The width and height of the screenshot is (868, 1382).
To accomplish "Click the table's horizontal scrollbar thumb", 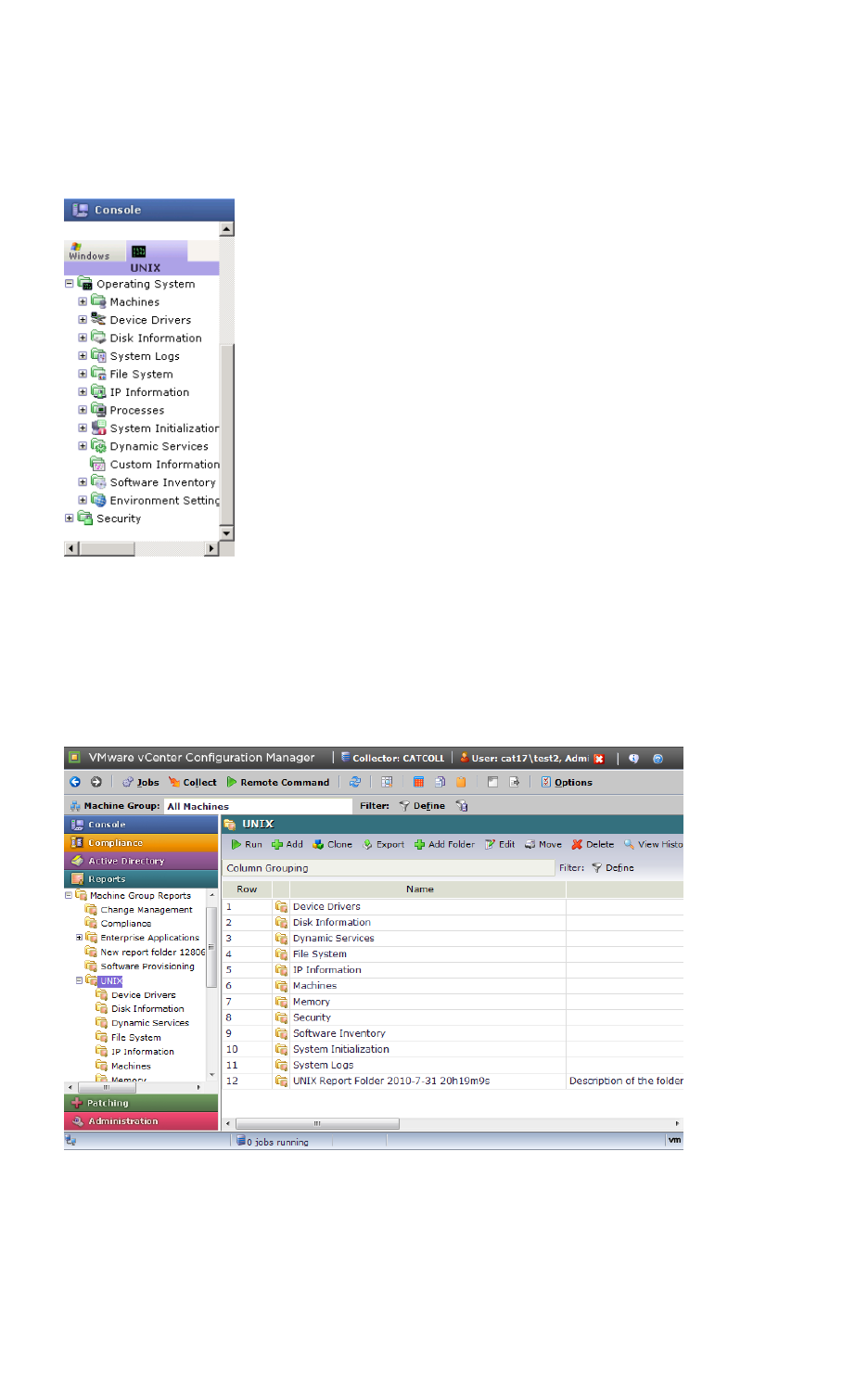I will point(317,1124).
